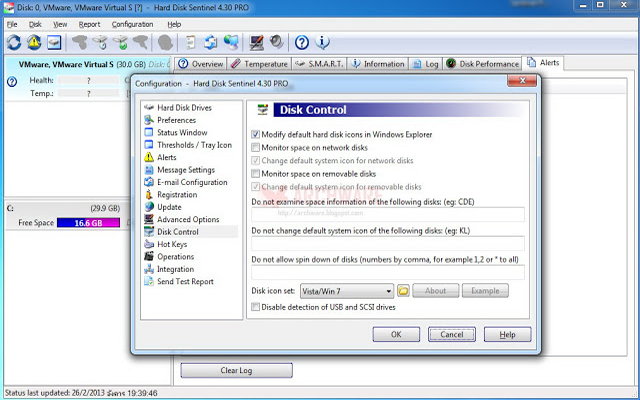Click the blue Refresh arrows toolbar icon
The image size is (640, 400).
pos(14,42)
